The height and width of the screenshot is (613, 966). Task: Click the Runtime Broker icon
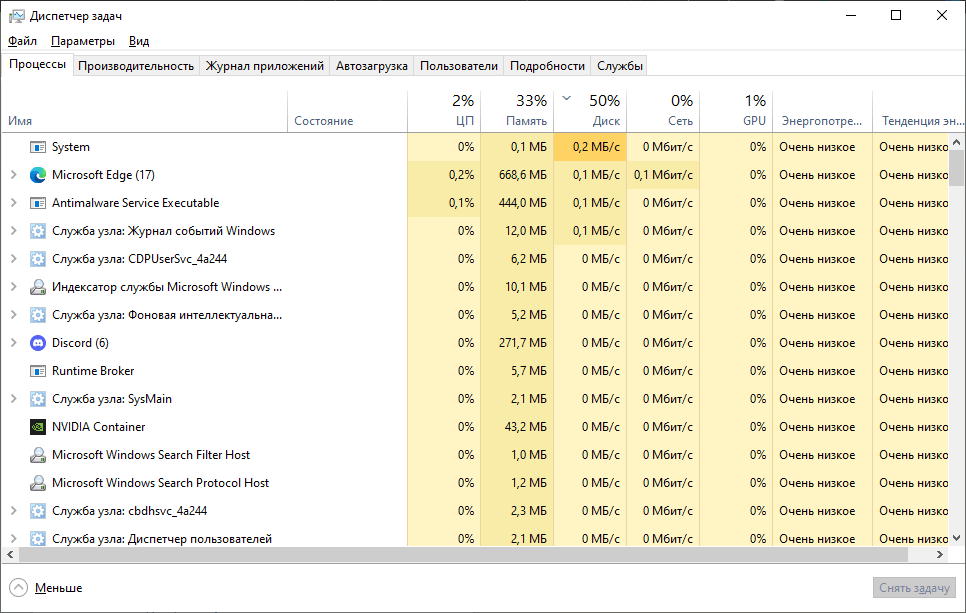coord(38,371)
